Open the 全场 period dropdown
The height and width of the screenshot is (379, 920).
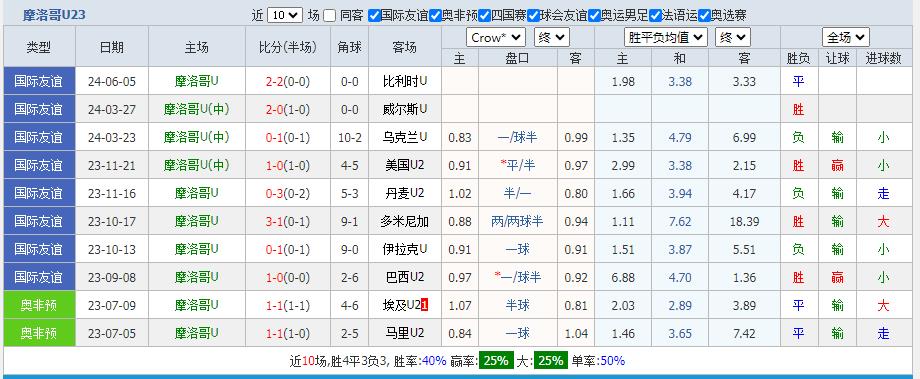click(x=845, y=38)
